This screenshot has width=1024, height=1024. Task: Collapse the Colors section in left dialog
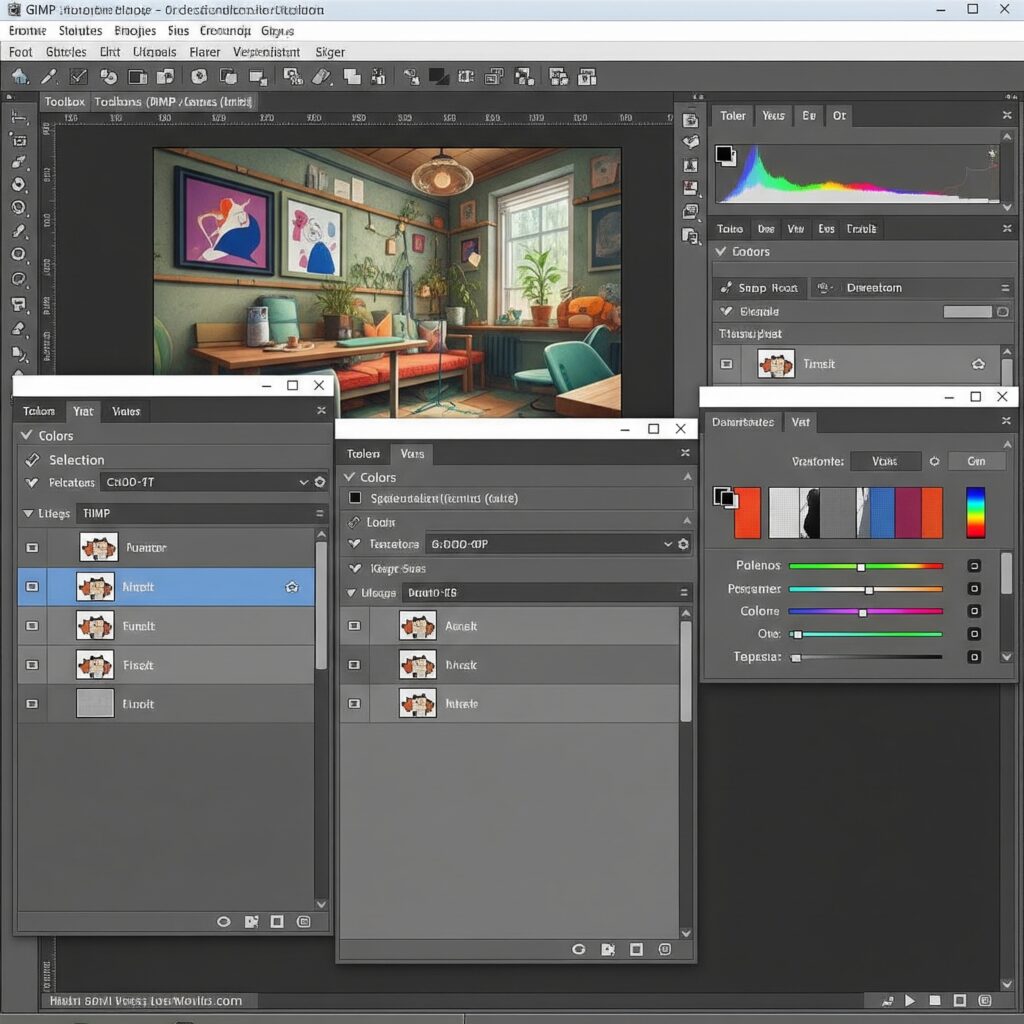pos(27,435)
